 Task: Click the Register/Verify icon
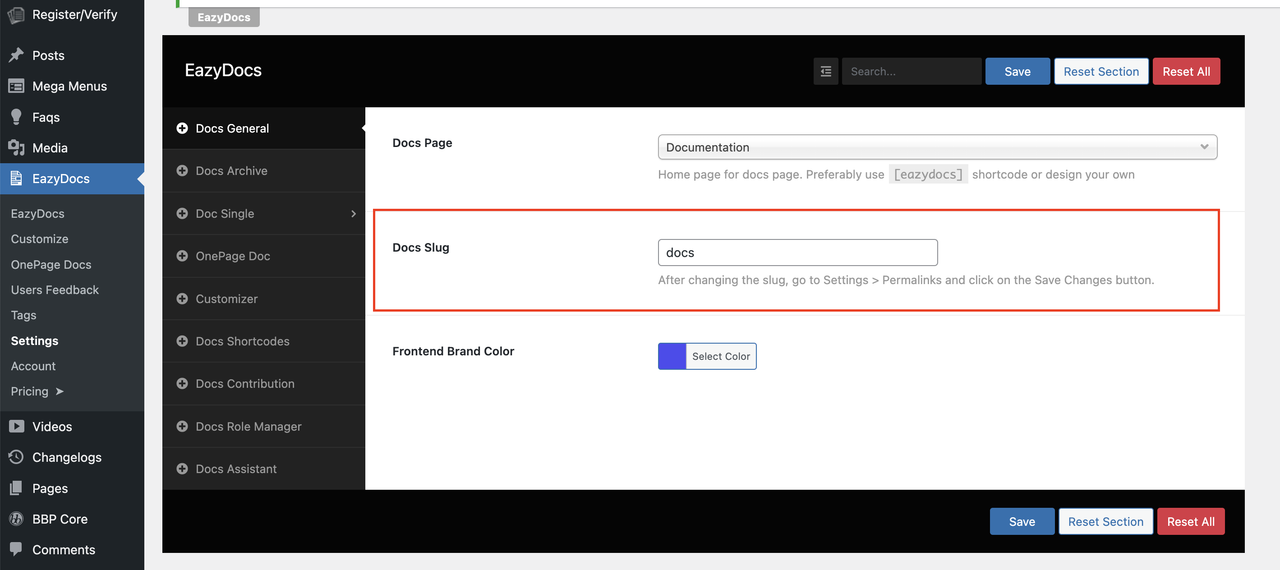[16, 15]
